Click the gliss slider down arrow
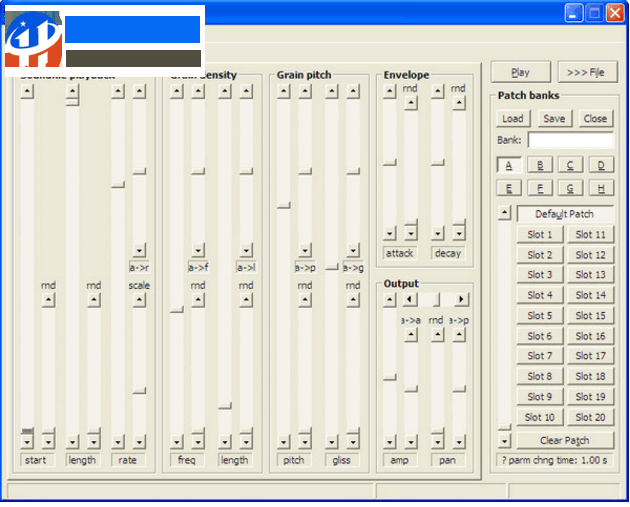Viewport: 630px width, 507px height. (331, 442)
